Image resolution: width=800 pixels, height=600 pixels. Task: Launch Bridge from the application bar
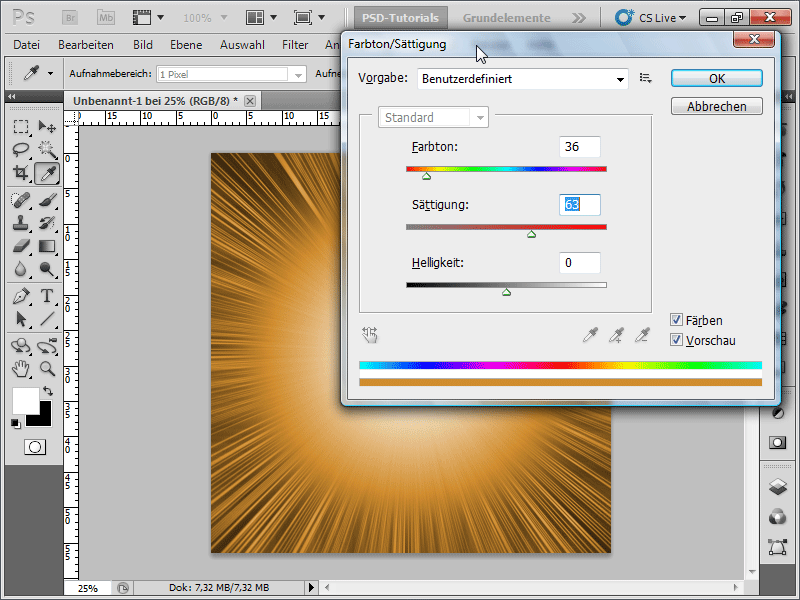pos(70,18)
